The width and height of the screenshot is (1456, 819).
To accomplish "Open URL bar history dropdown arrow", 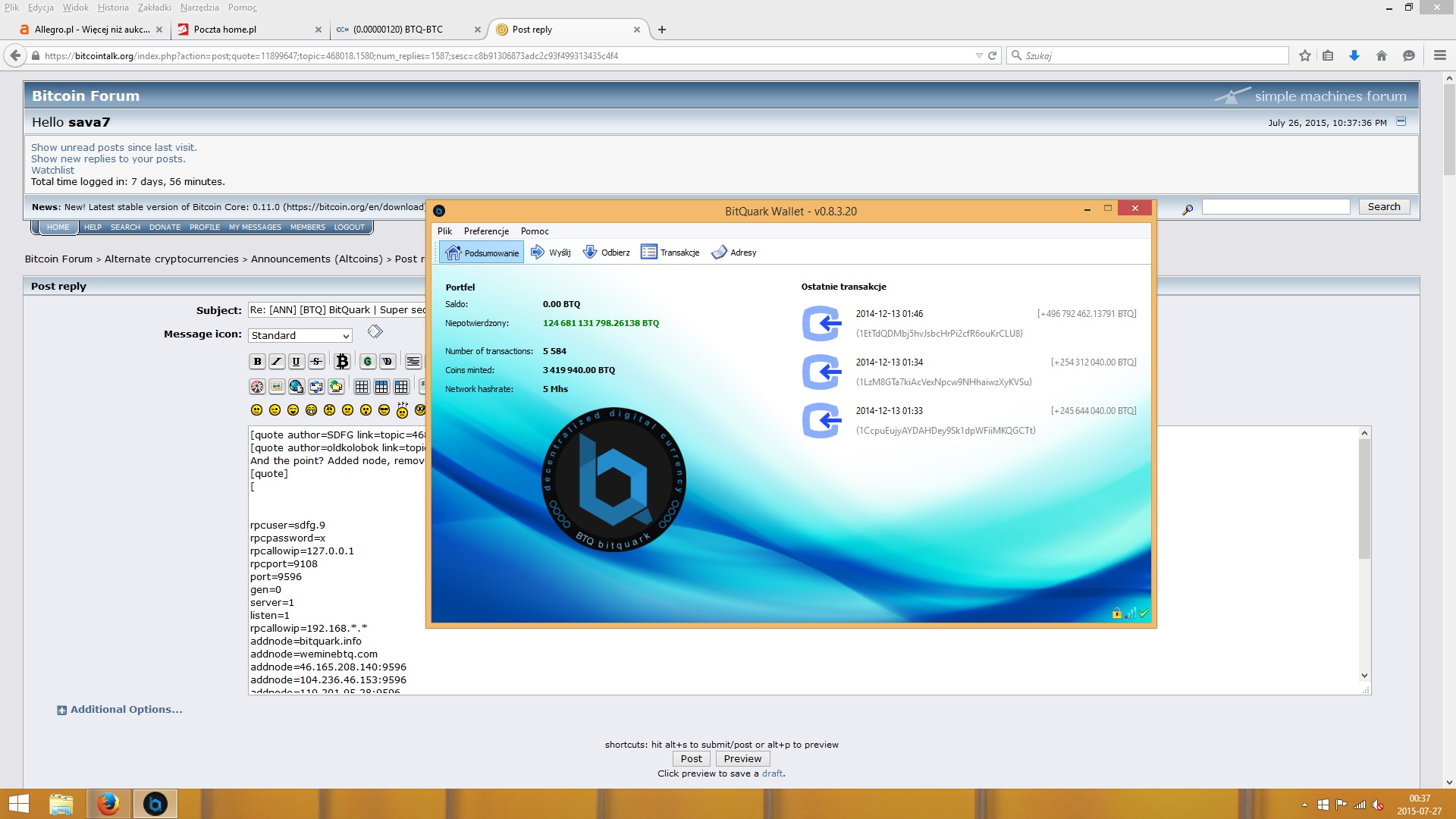I will pyautogui.click(x=978, y=55).
